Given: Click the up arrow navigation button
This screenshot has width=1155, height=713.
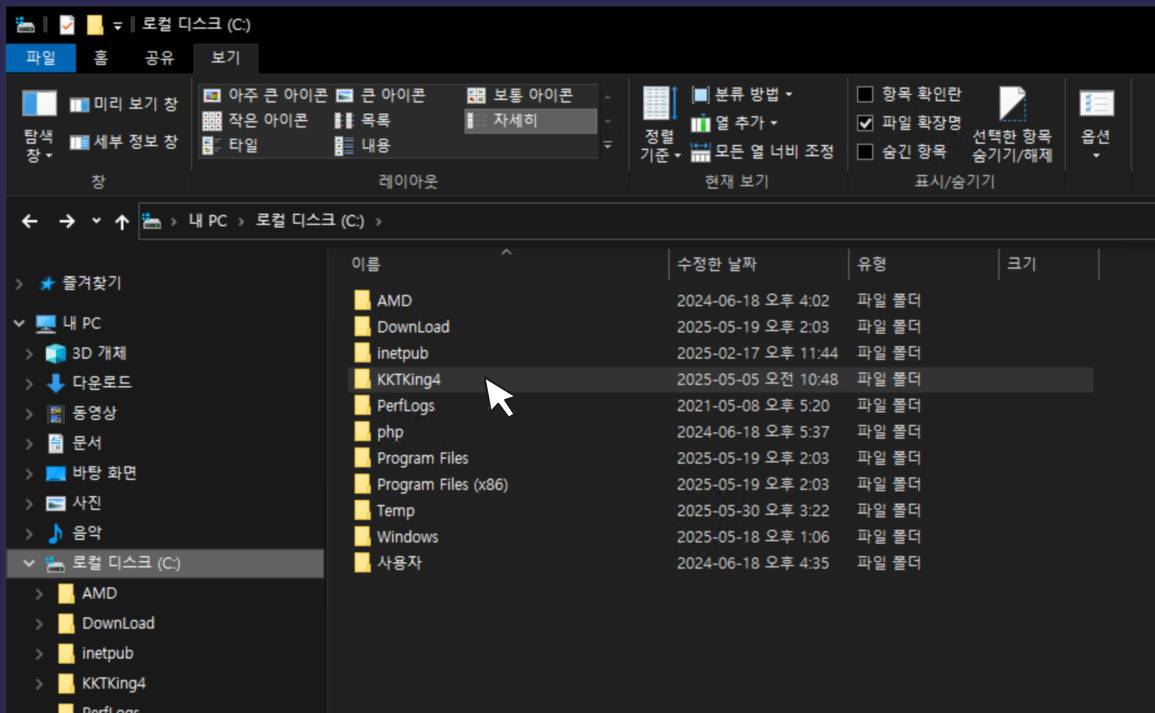Looking at the screenshot, I should point(122,221).
